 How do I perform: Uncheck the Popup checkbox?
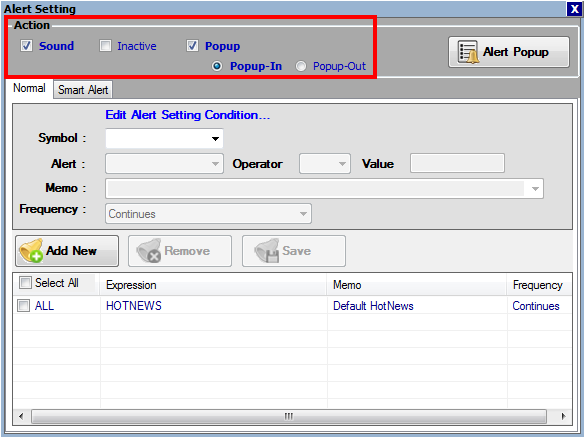point(192,46)
